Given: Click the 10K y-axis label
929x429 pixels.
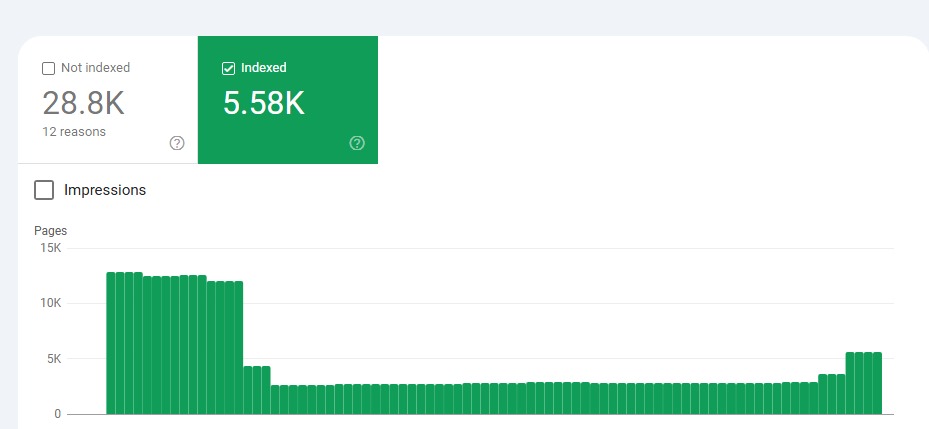Looking at the screenshot, I should click(x=49, y=303).
